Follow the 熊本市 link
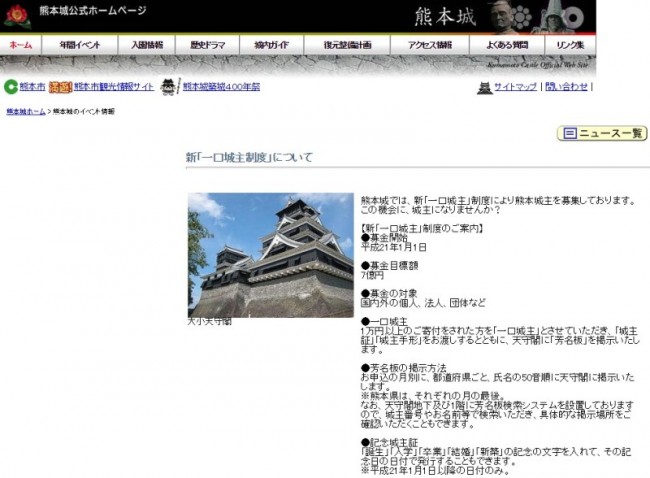This screenshot has height=478, width=650. click(32, 87)
